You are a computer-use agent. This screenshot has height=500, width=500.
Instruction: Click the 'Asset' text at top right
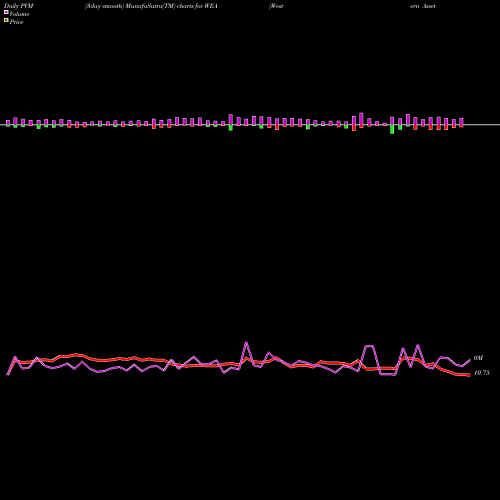429,6
